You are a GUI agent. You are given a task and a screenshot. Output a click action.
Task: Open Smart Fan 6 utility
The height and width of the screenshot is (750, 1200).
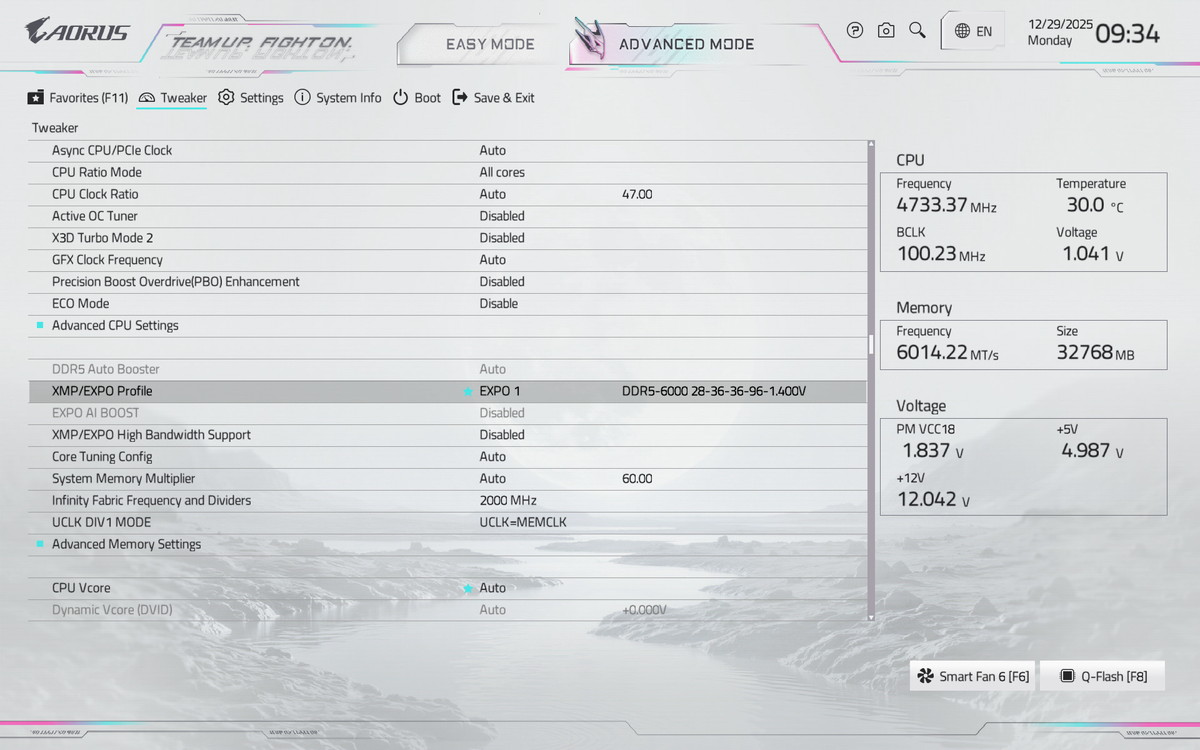[973, 677]
